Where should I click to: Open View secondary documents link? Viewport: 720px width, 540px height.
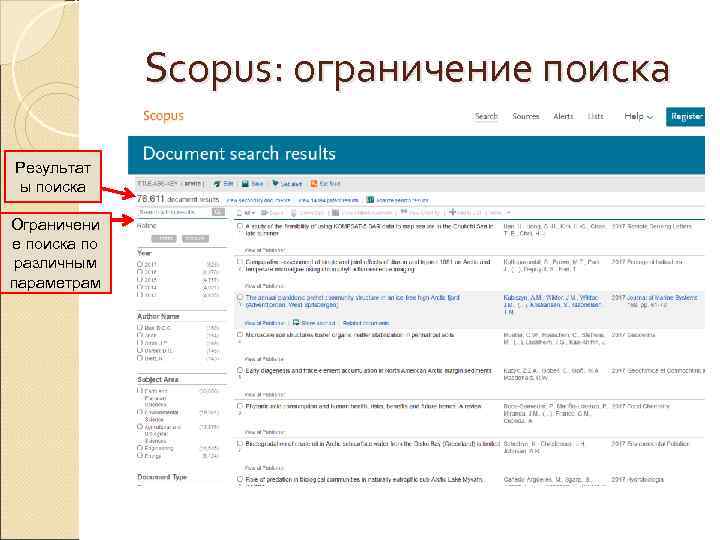pyautogui.click(x=259, y=200)
